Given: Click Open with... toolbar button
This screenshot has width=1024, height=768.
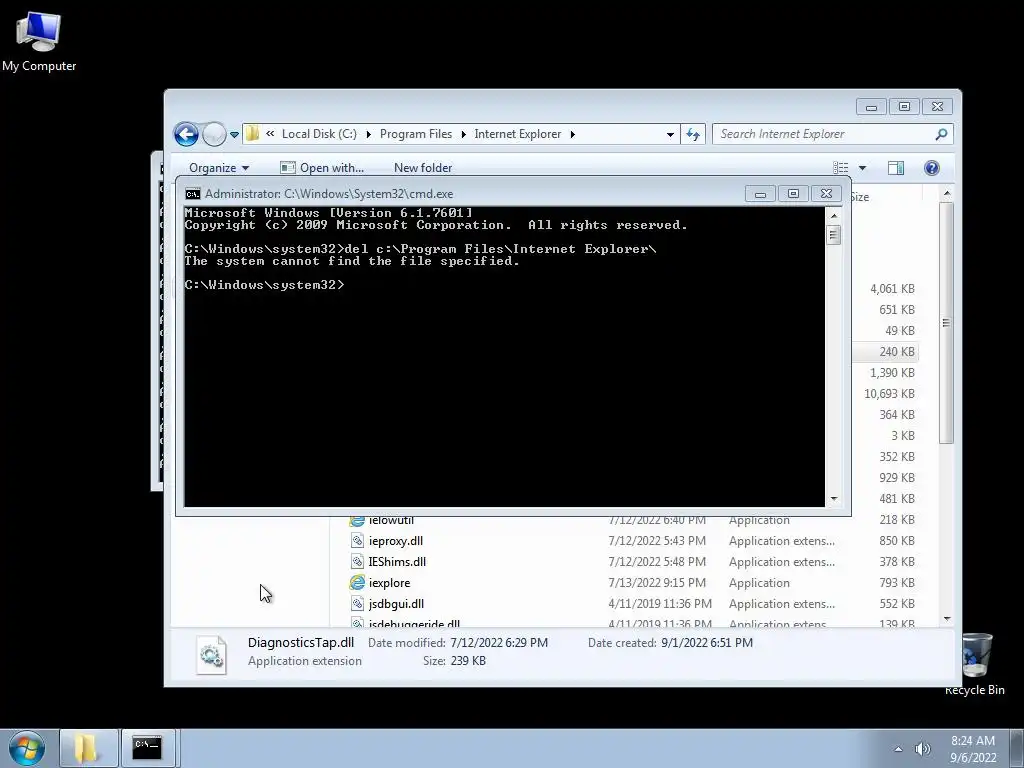Looking at the screenshot, I should pos(322,168).
